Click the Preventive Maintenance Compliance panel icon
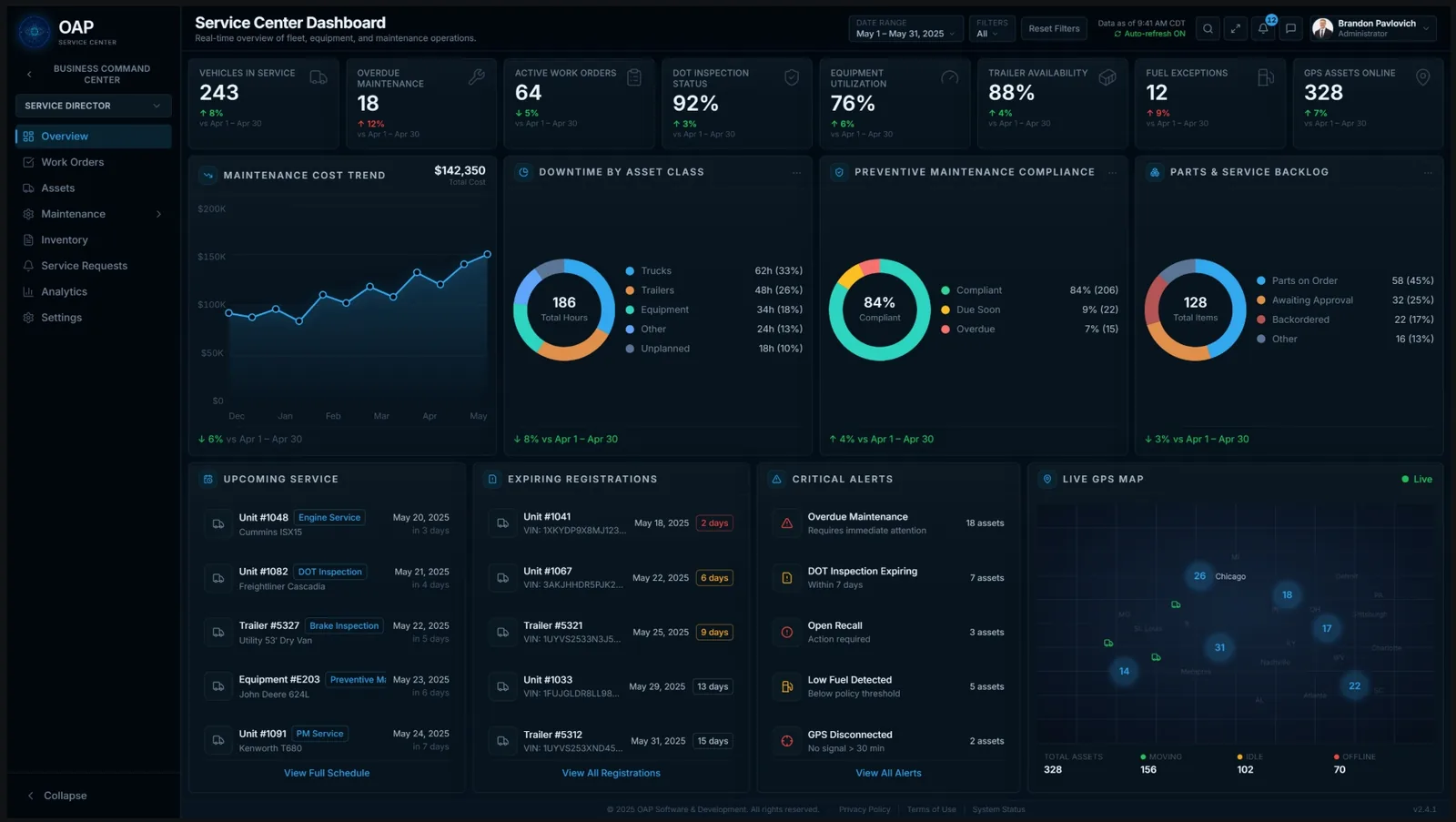This screenshot has height=822, width=1456. click(x=839, y=172)
